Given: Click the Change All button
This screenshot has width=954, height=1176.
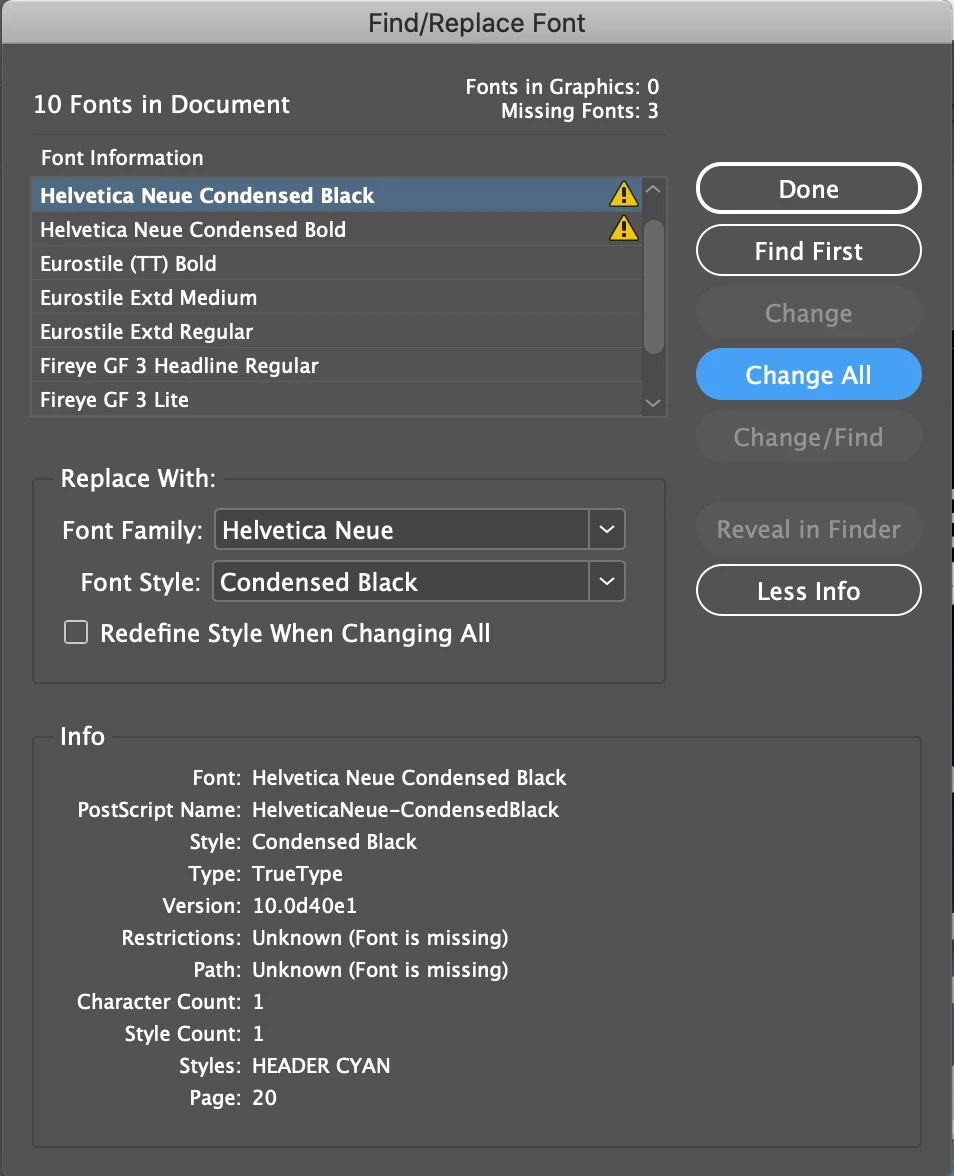Looking at the screenshot, I should tap(808, 374).
